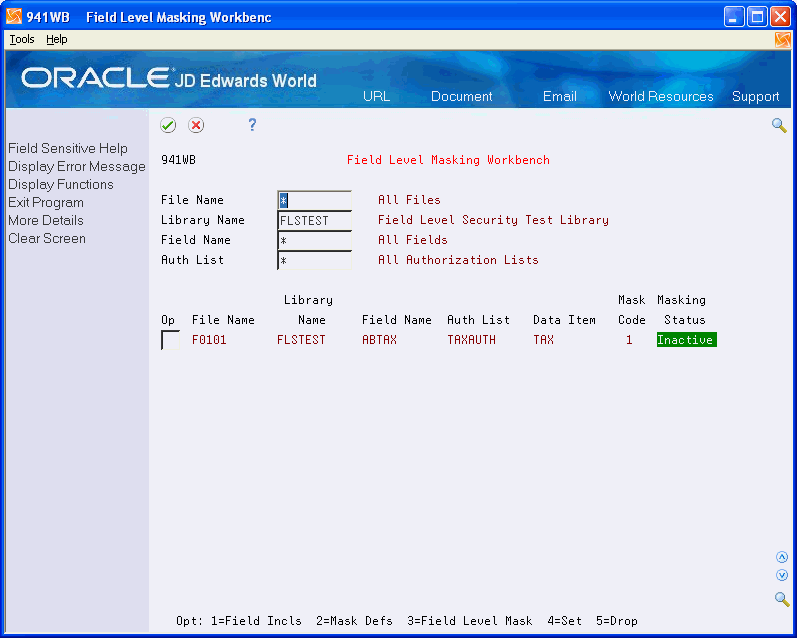
Task: Open World Resources link
Action: pos(661,97)
